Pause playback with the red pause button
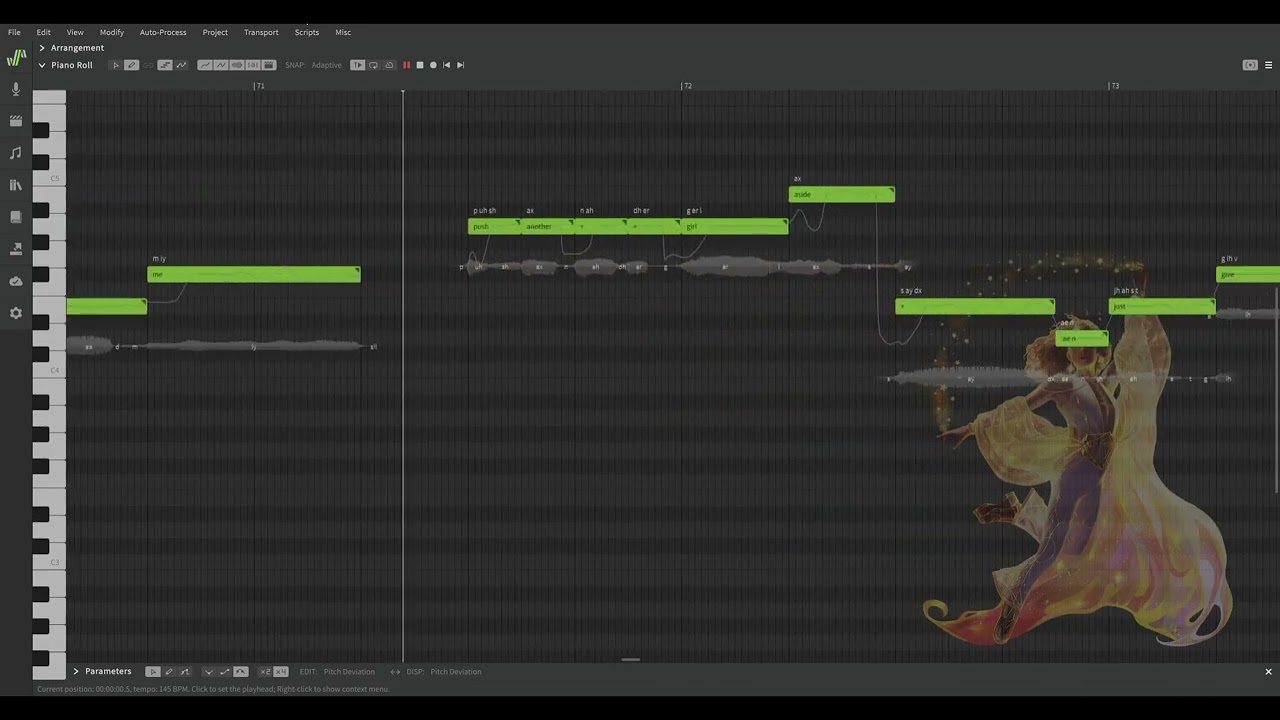The image size is (1280, 720). pyautogui.click(x=406, y=65)
